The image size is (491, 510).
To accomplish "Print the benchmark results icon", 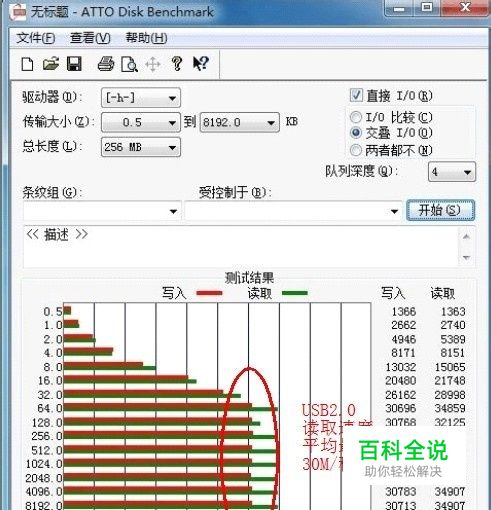I will (106, 64).
